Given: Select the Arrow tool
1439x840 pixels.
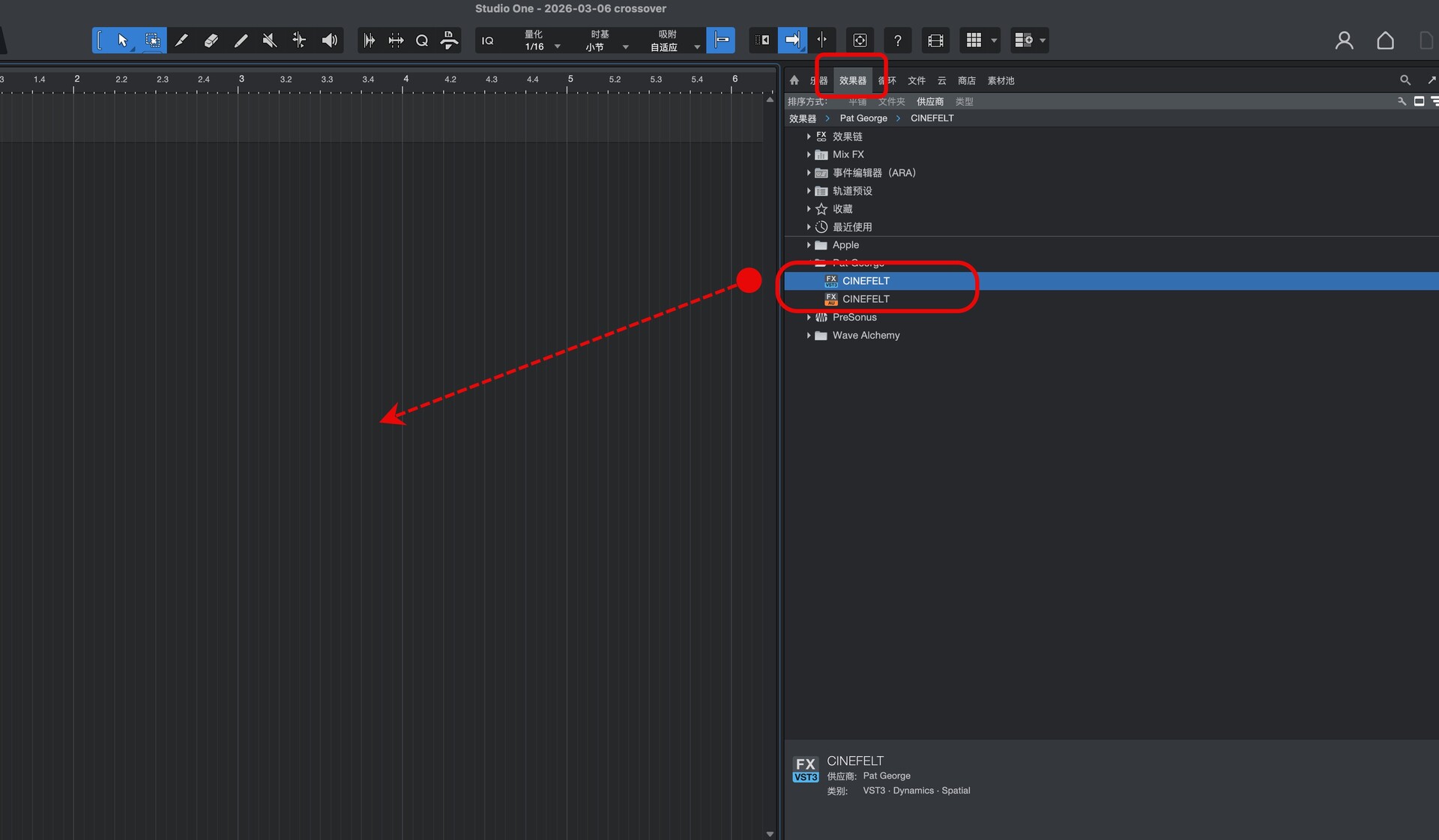Looking at the screenshot, I should click(x=122, y=40).
